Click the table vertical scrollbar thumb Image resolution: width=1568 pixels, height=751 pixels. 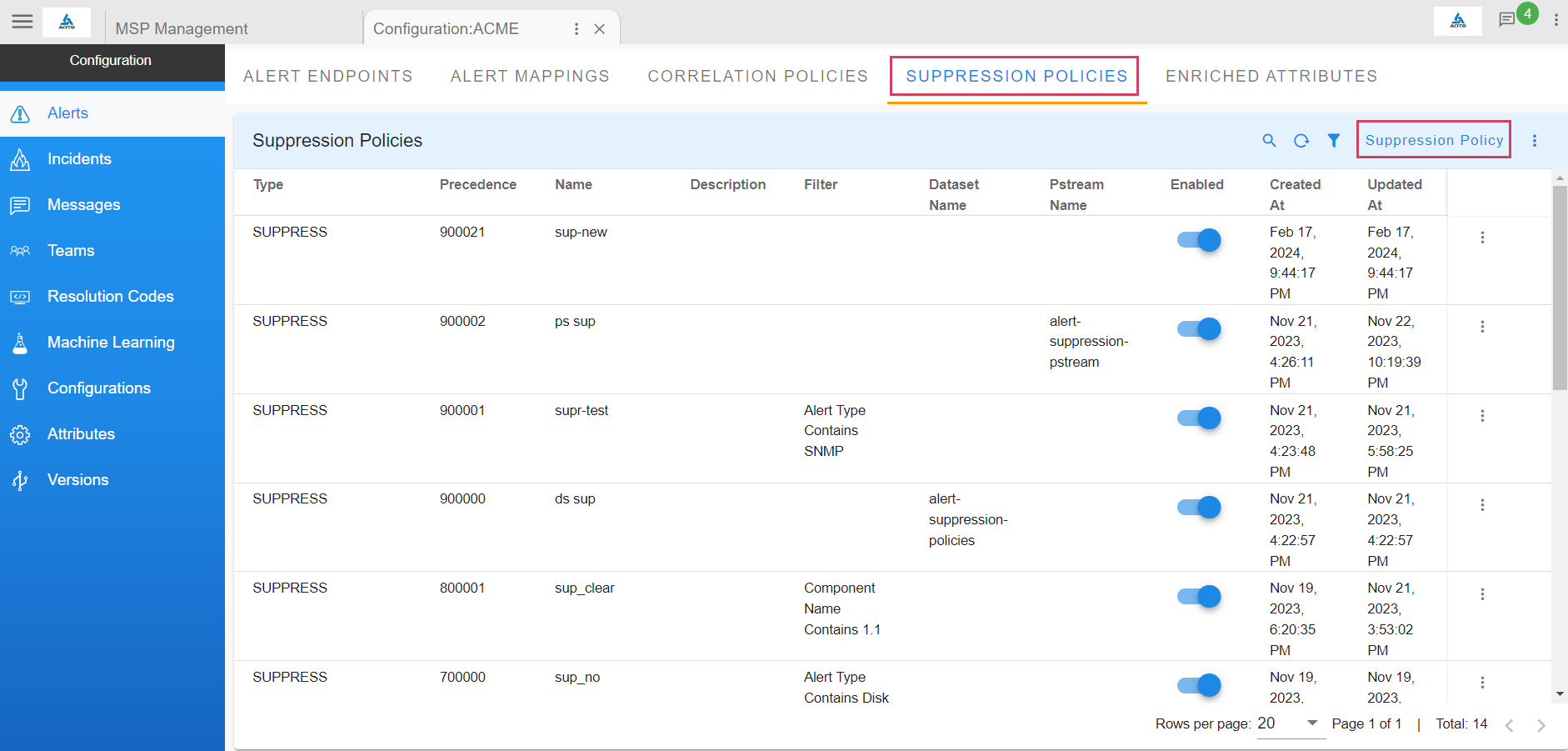[1560, 288]
